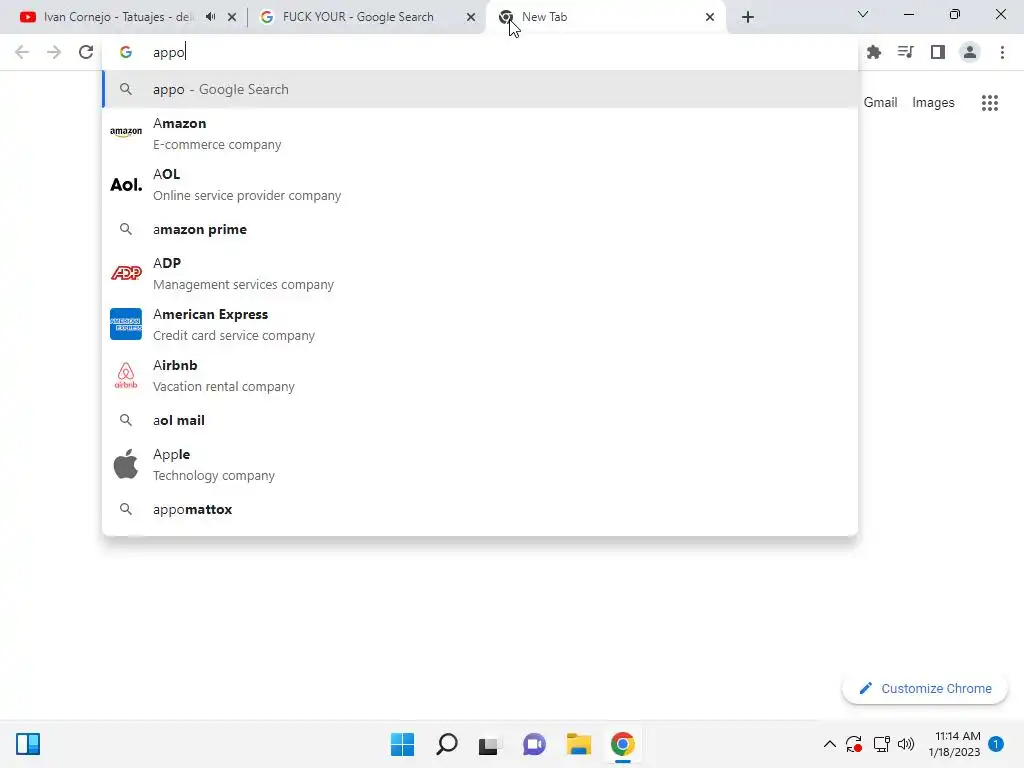This screenshot has height=768, width=1024.
Task: Close the New Tab tab
Action: point(710,18)
